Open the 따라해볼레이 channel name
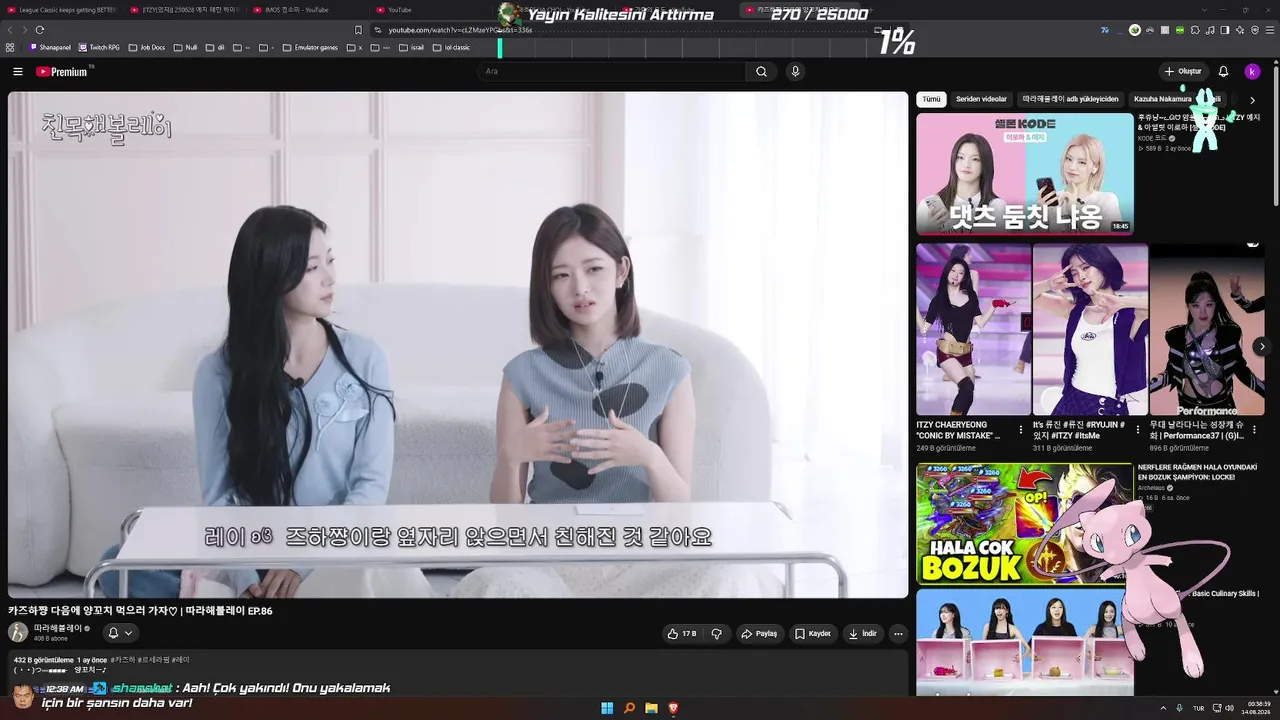 click(x=58, y=628)
